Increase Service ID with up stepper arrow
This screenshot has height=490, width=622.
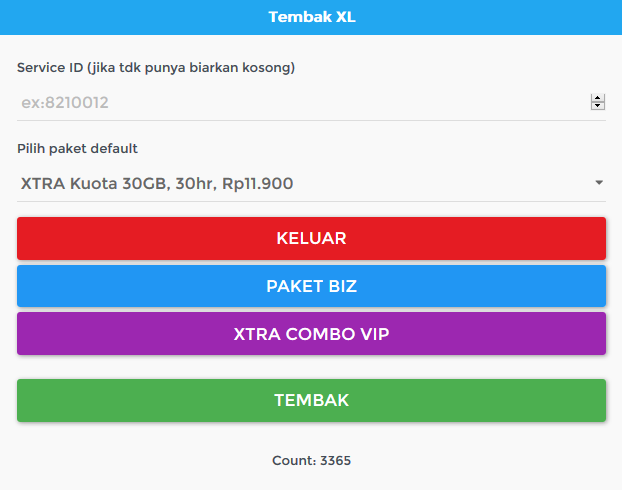(x=598, y=98)
